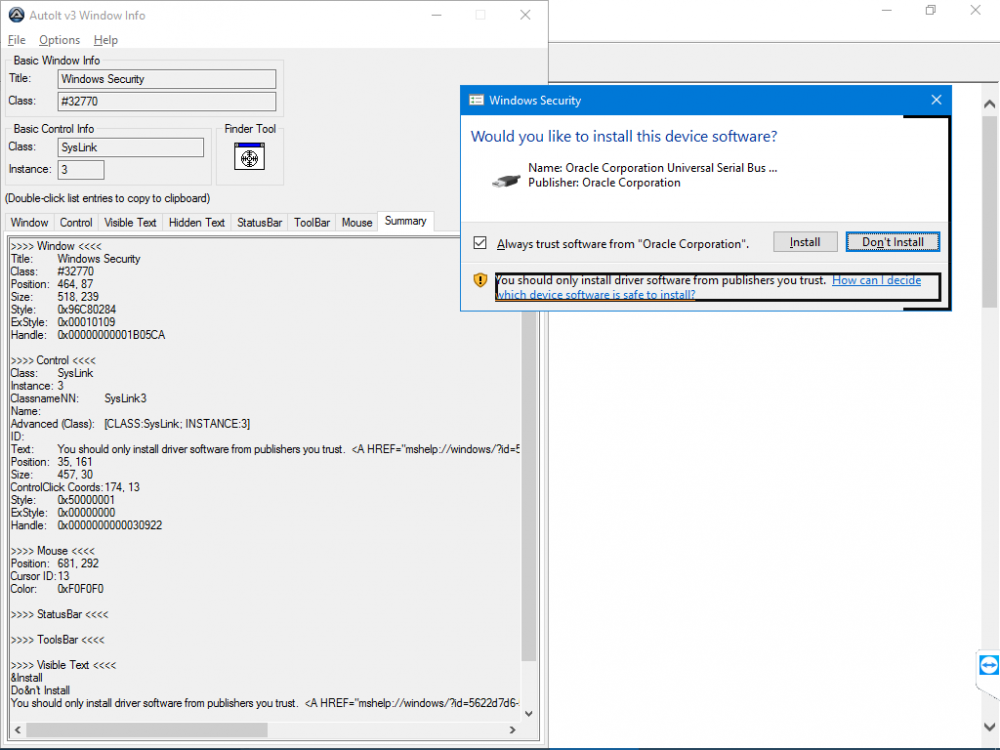Uncheck Always trust software from Oracle Corporation

[480, 243]
